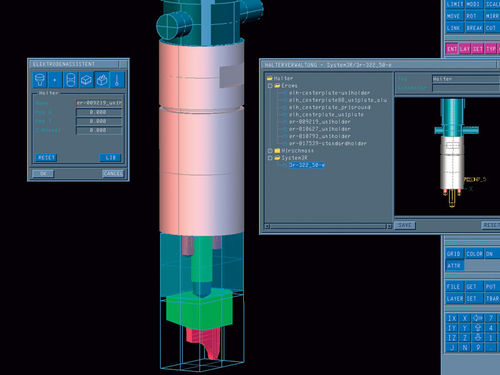Confirm with OK in Elektrodenassistent

pyautogui.click(x=43, y=174)
